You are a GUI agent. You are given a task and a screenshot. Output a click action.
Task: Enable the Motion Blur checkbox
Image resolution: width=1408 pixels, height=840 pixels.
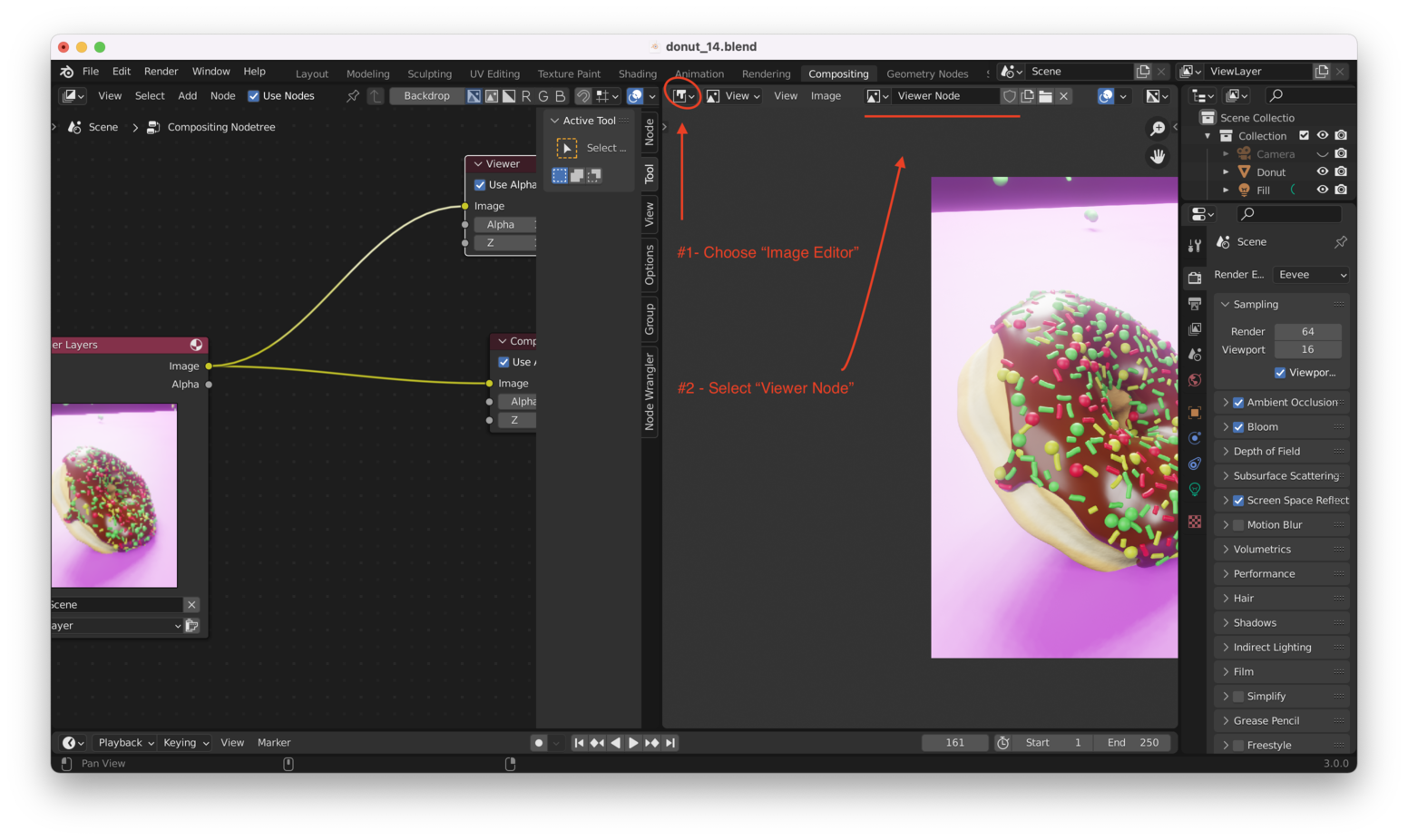(1238, 525)
